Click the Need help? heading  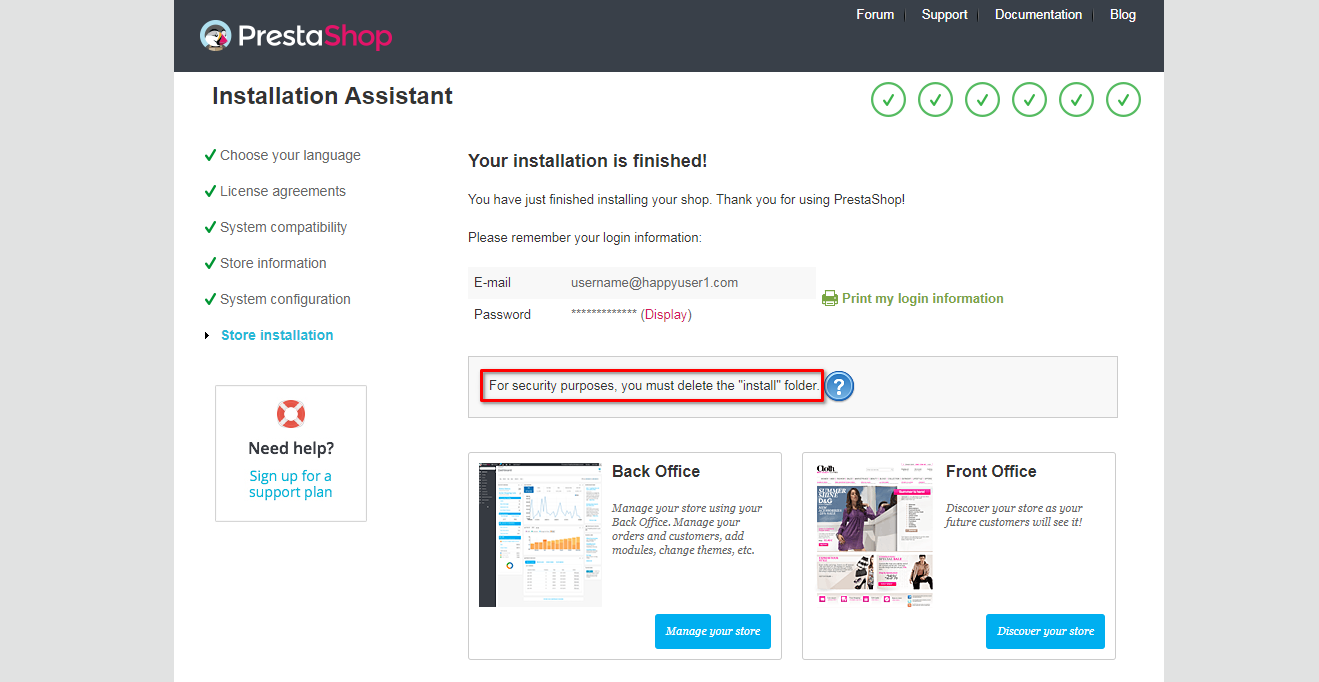[x=291, y=448]
